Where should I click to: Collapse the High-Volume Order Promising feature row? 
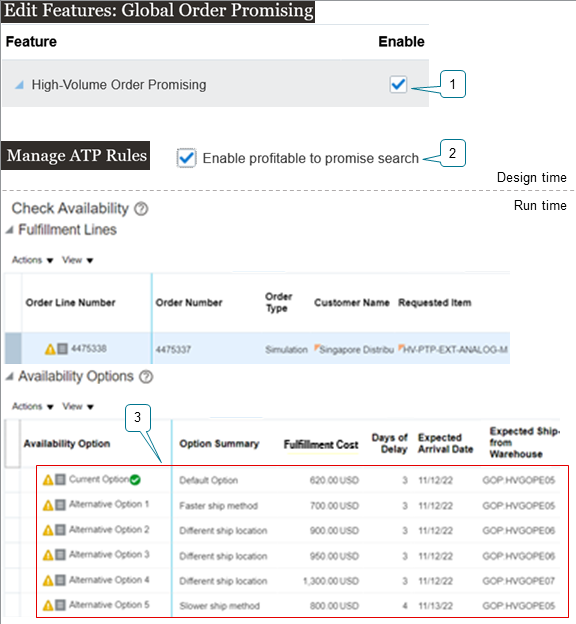pyautogui.click(x=19, y=84)
